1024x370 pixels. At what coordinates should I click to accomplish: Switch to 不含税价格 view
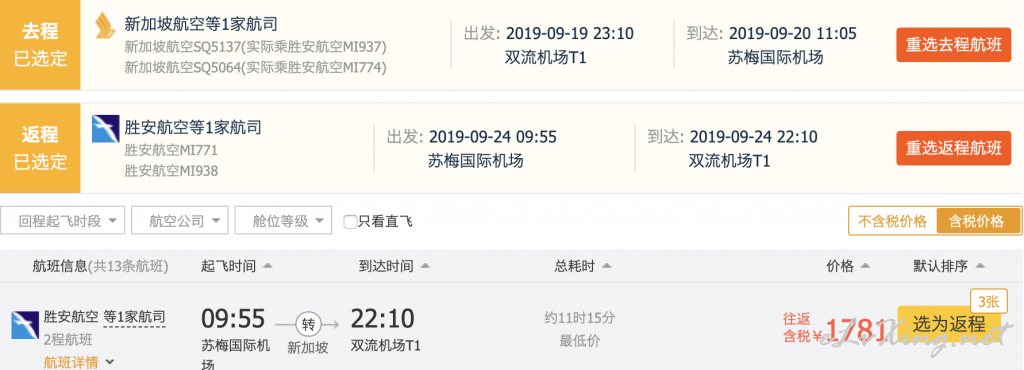892,221
